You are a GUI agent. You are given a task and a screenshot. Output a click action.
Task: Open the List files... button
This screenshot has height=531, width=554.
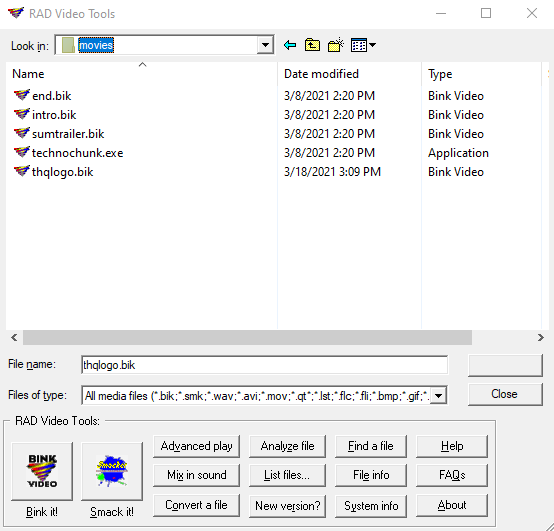coord(287,475)
